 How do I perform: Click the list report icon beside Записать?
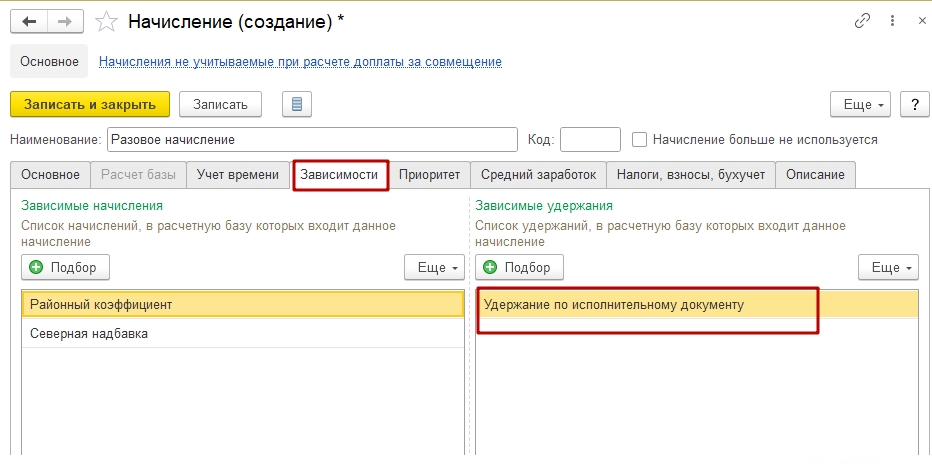[297, 105]
